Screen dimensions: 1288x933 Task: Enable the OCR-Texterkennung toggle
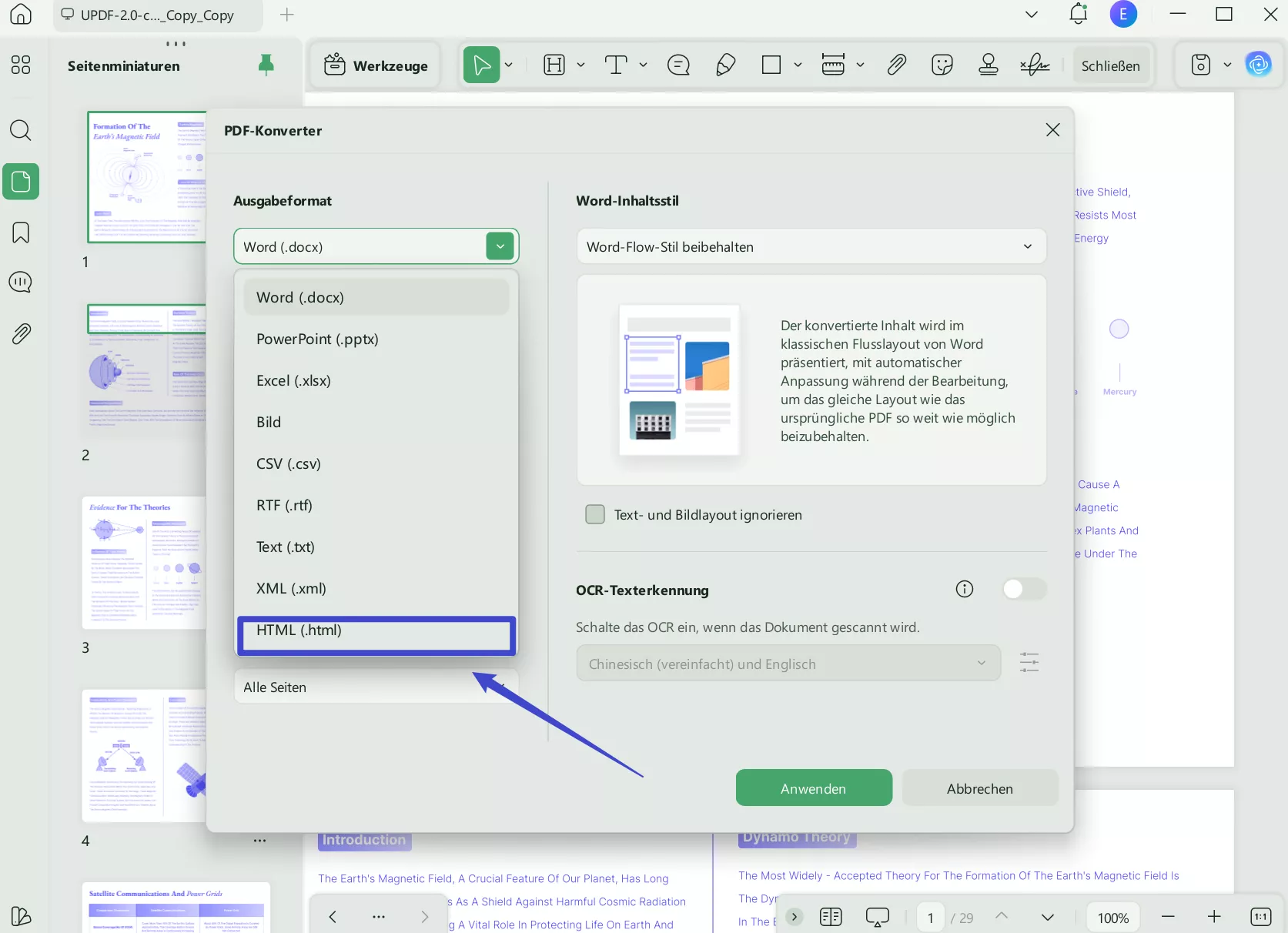point(1023,589)
